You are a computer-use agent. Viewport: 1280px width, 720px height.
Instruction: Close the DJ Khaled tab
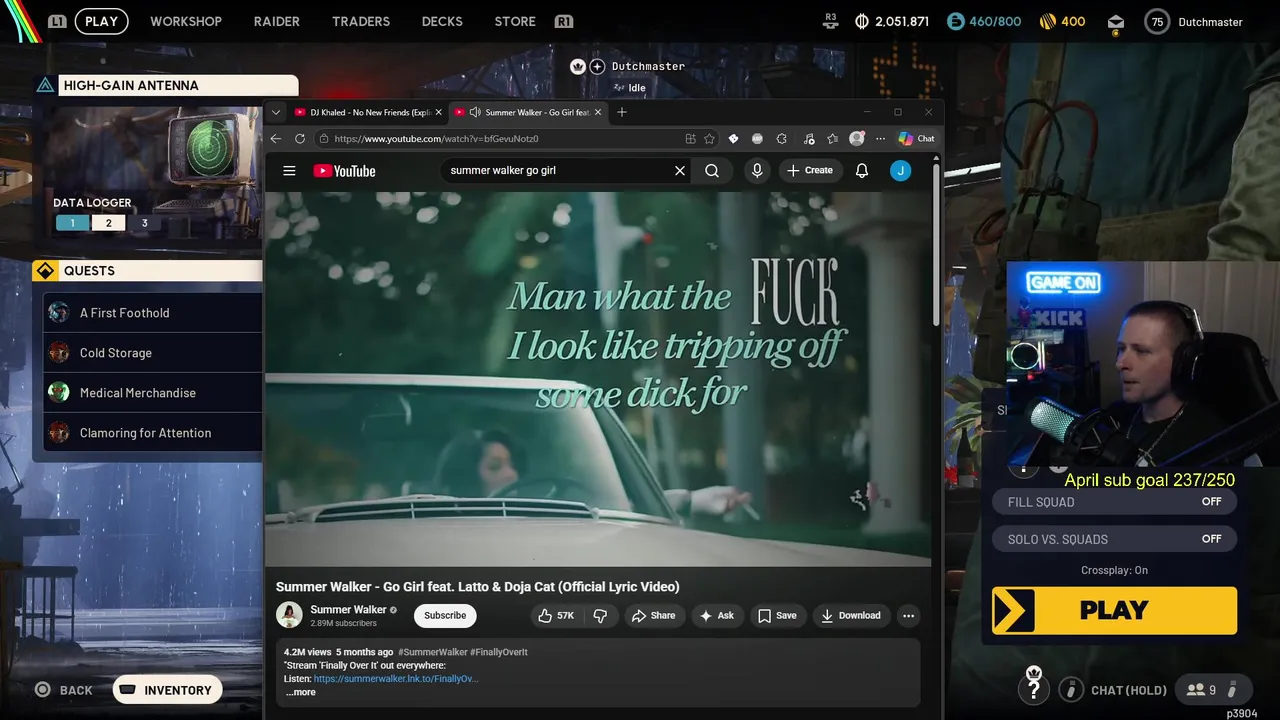coord(438,112)
